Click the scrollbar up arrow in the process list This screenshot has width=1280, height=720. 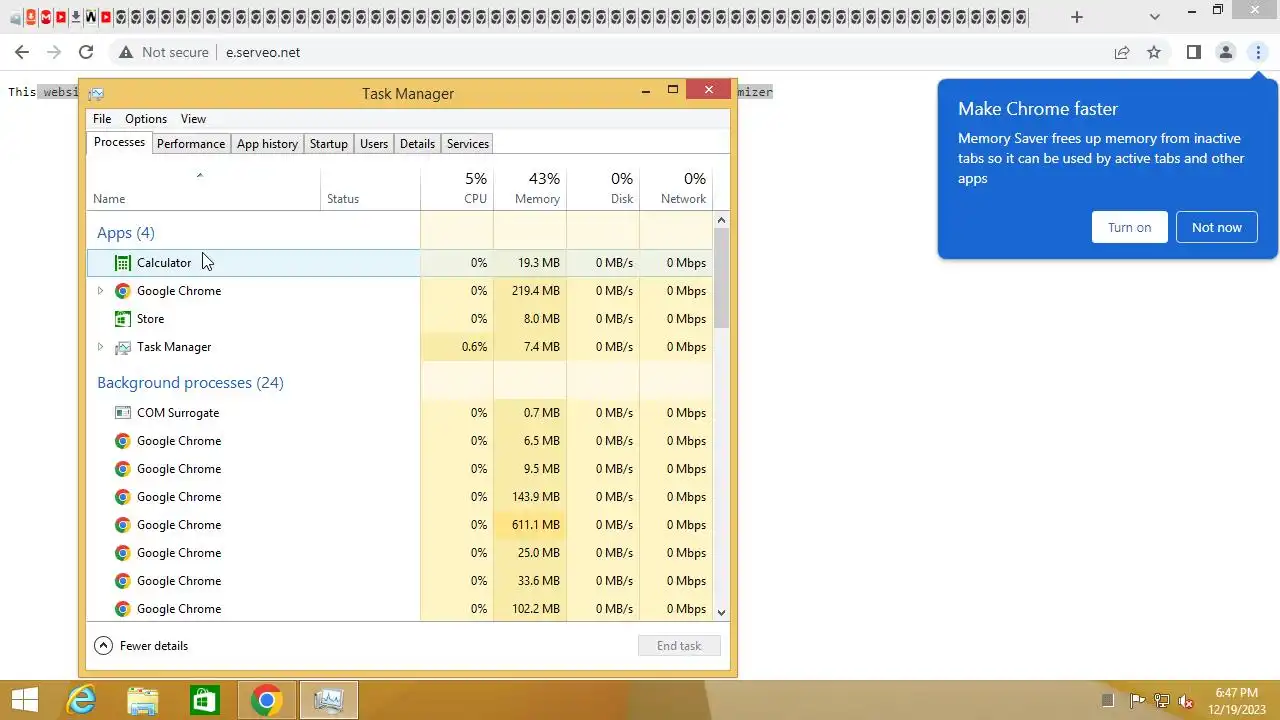722,220
